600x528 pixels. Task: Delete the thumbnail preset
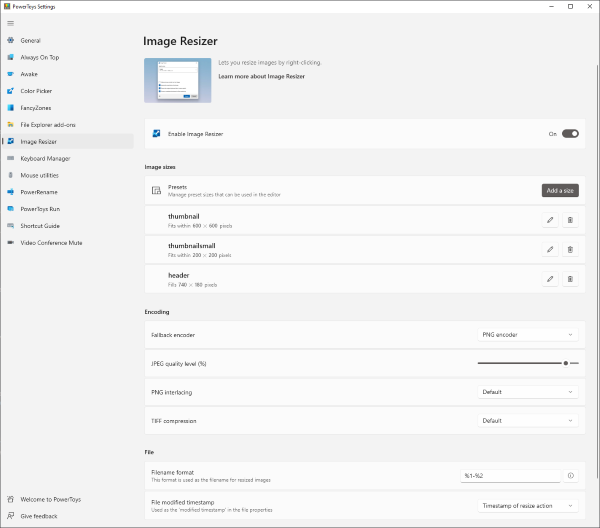coord(570,220)
